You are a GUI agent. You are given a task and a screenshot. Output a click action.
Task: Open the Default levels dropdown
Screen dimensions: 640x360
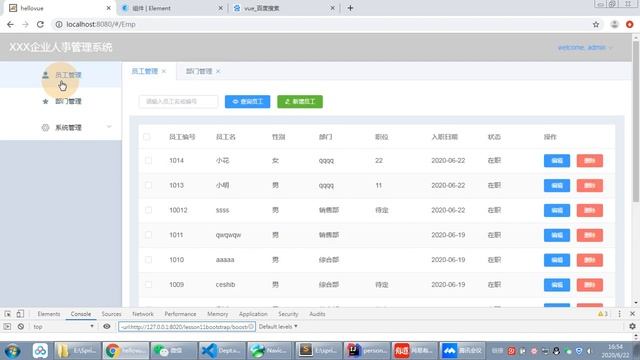coord(278,327)
